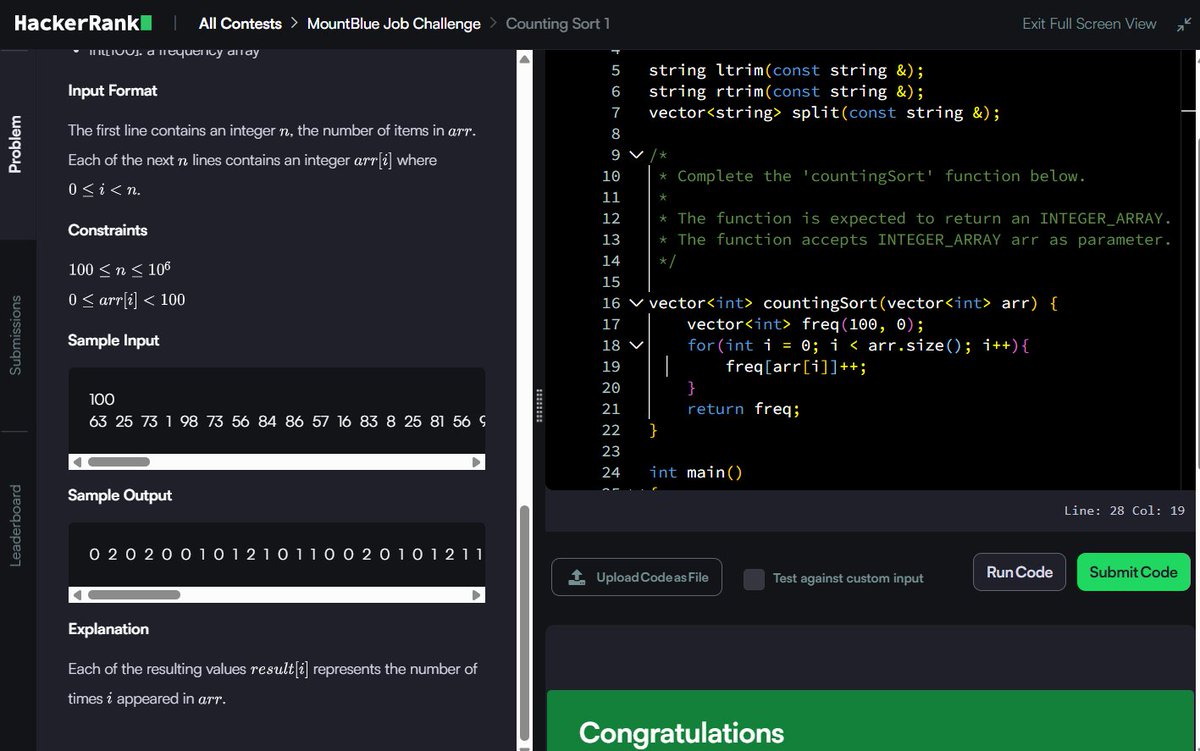
Task: Open MountBlue Job Challenge breadcrumb
Action: click(394, 23)
